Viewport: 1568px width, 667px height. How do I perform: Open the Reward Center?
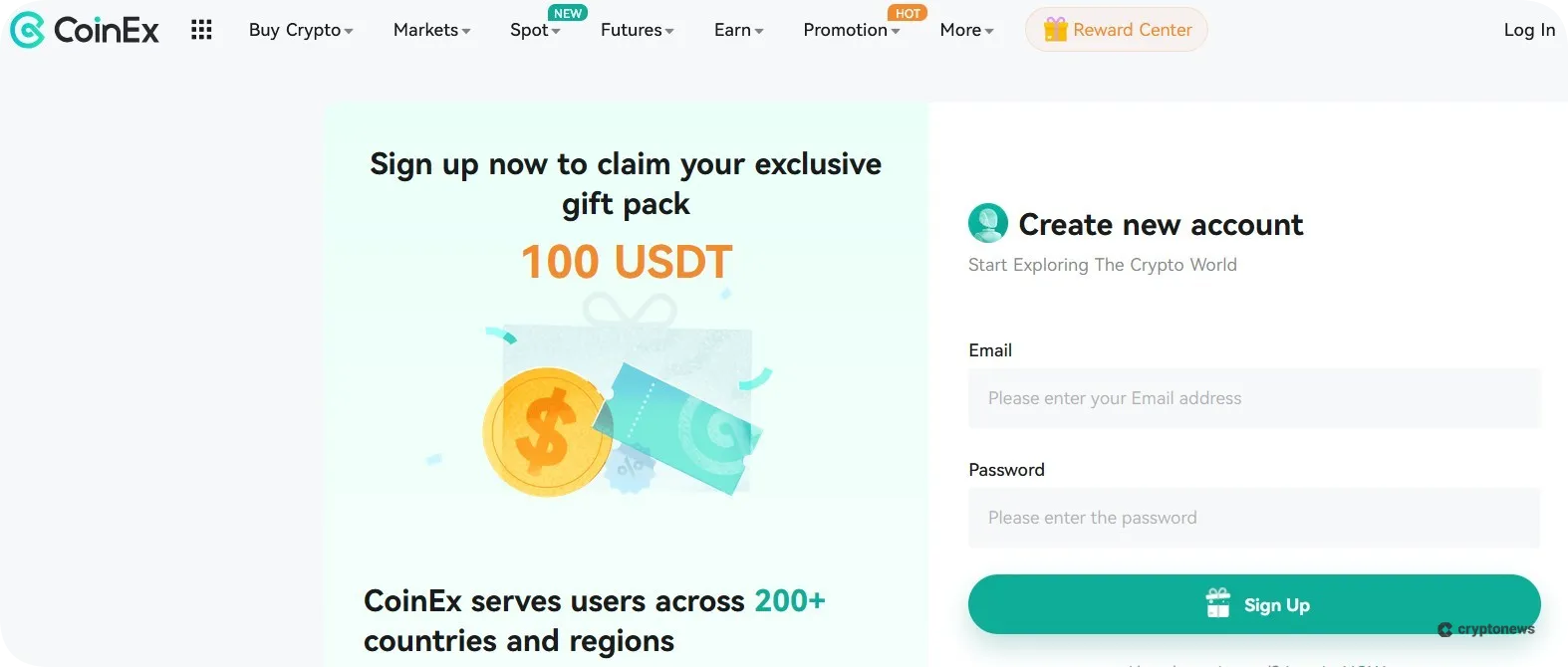[1116, 30]
